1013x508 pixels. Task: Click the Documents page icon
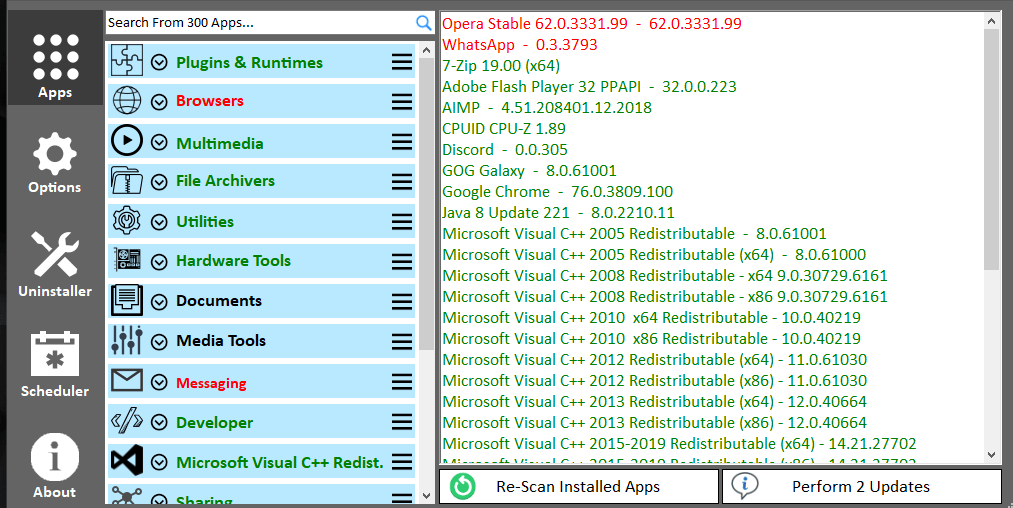pyautogui.click(x=127, y=301)
